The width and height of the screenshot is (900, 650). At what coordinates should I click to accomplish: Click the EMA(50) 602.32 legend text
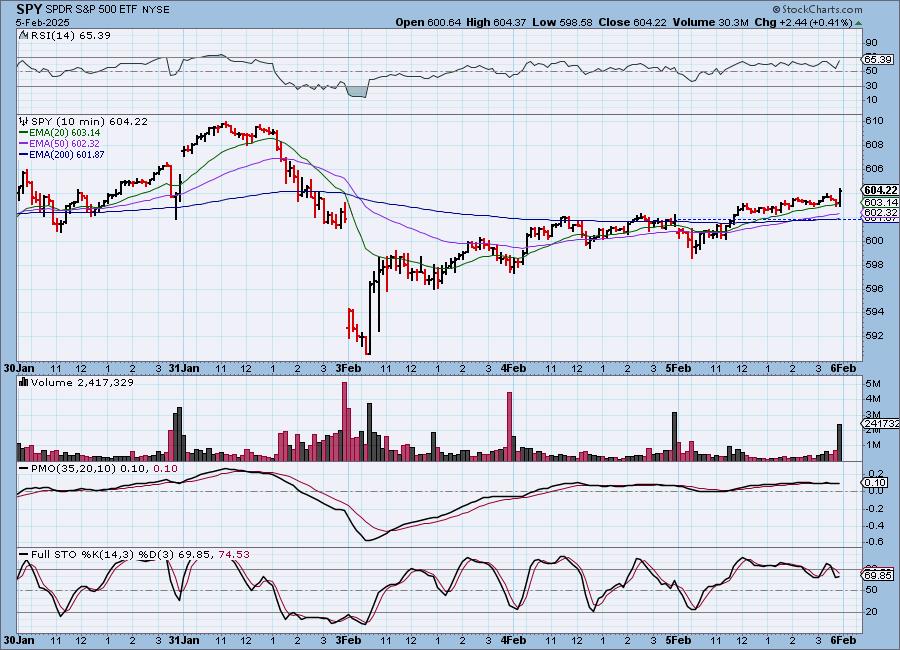point(64,144)
